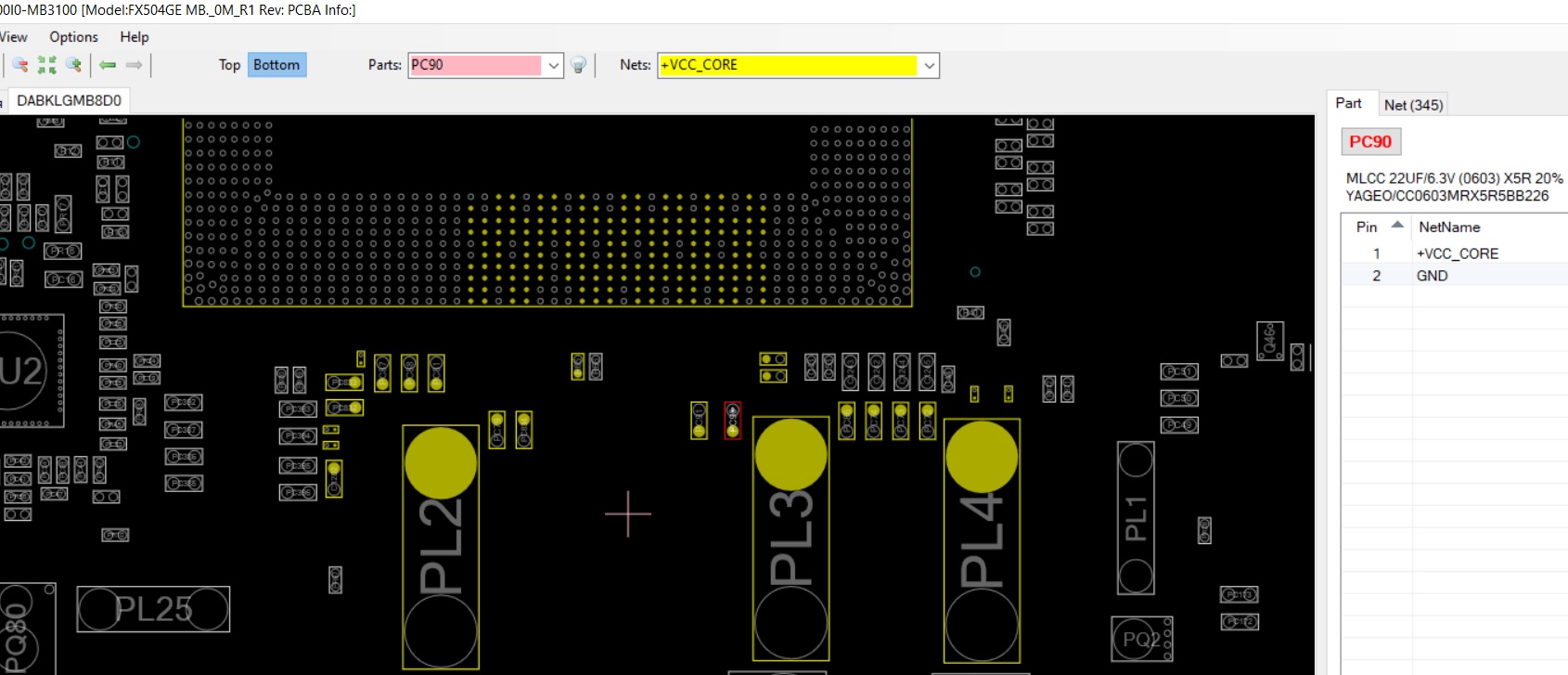Viewport: 1568px width, 675px height.
Task: Select the GND net row
Action: coord(1432,276)
